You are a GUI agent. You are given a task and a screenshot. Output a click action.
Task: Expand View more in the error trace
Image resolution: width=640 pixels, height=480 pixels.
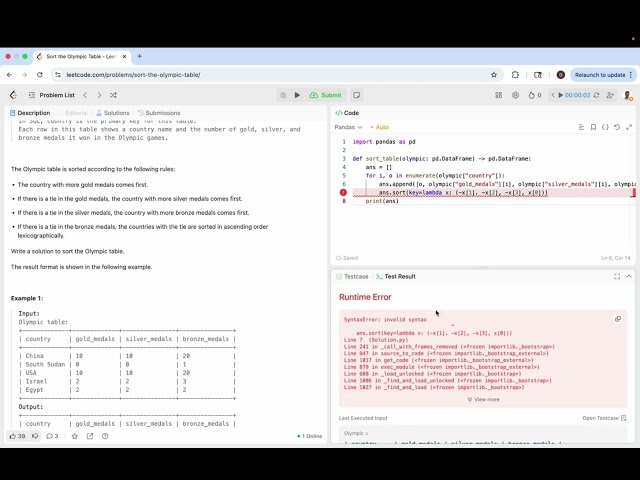[x=483, y=399]
